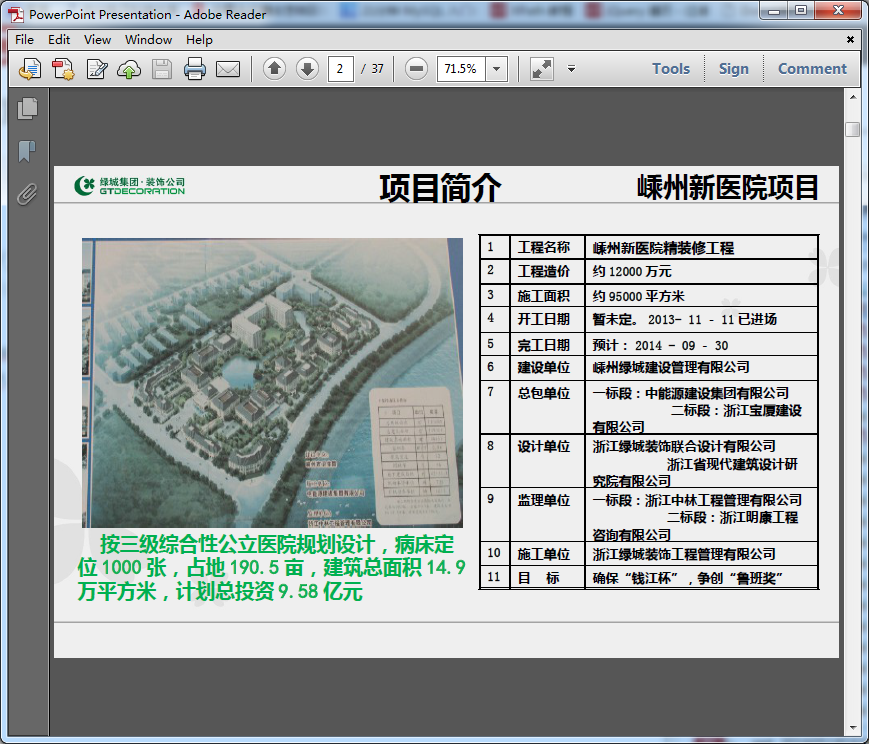Click the cell 嵊州绿城建设管理有限公司
Viewport: 869px width, 744px height.
702,368
